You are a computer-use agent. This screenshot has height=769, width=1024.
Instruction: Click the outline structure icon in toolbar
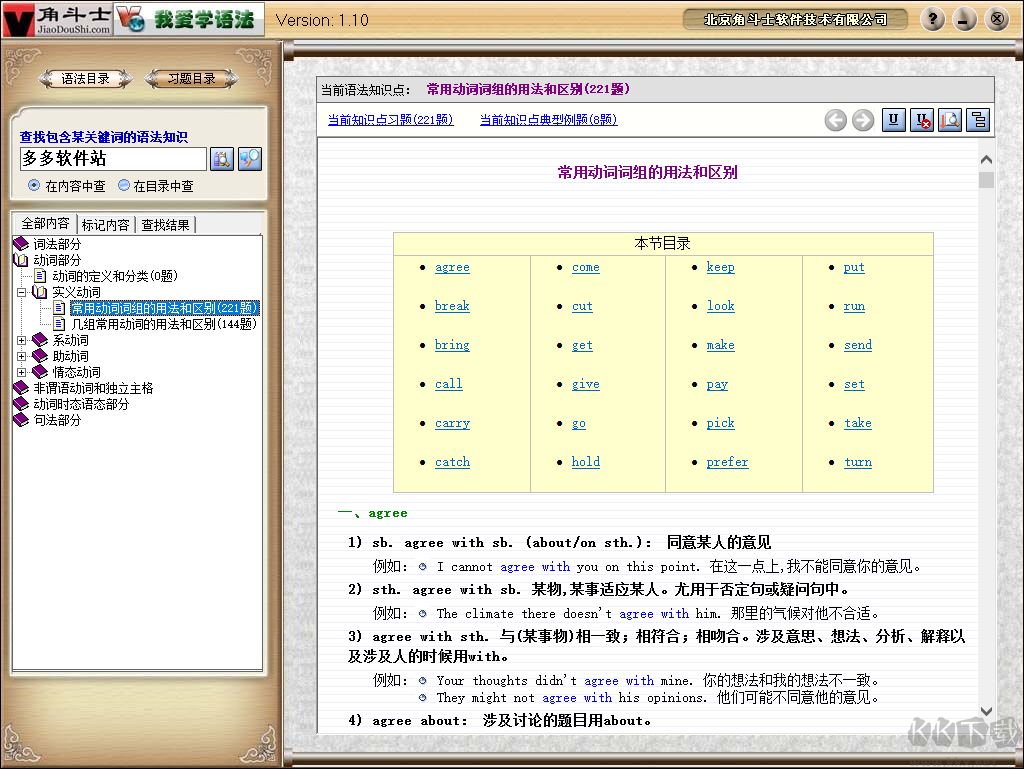pyautogui.click(x=977, y=120)
